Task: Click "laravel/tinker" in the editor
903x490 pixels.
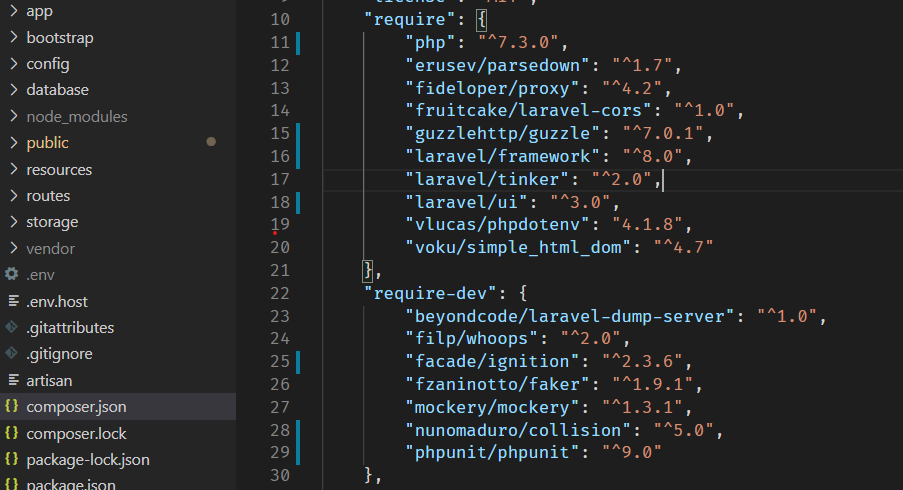Action: (x=487, y=180)
